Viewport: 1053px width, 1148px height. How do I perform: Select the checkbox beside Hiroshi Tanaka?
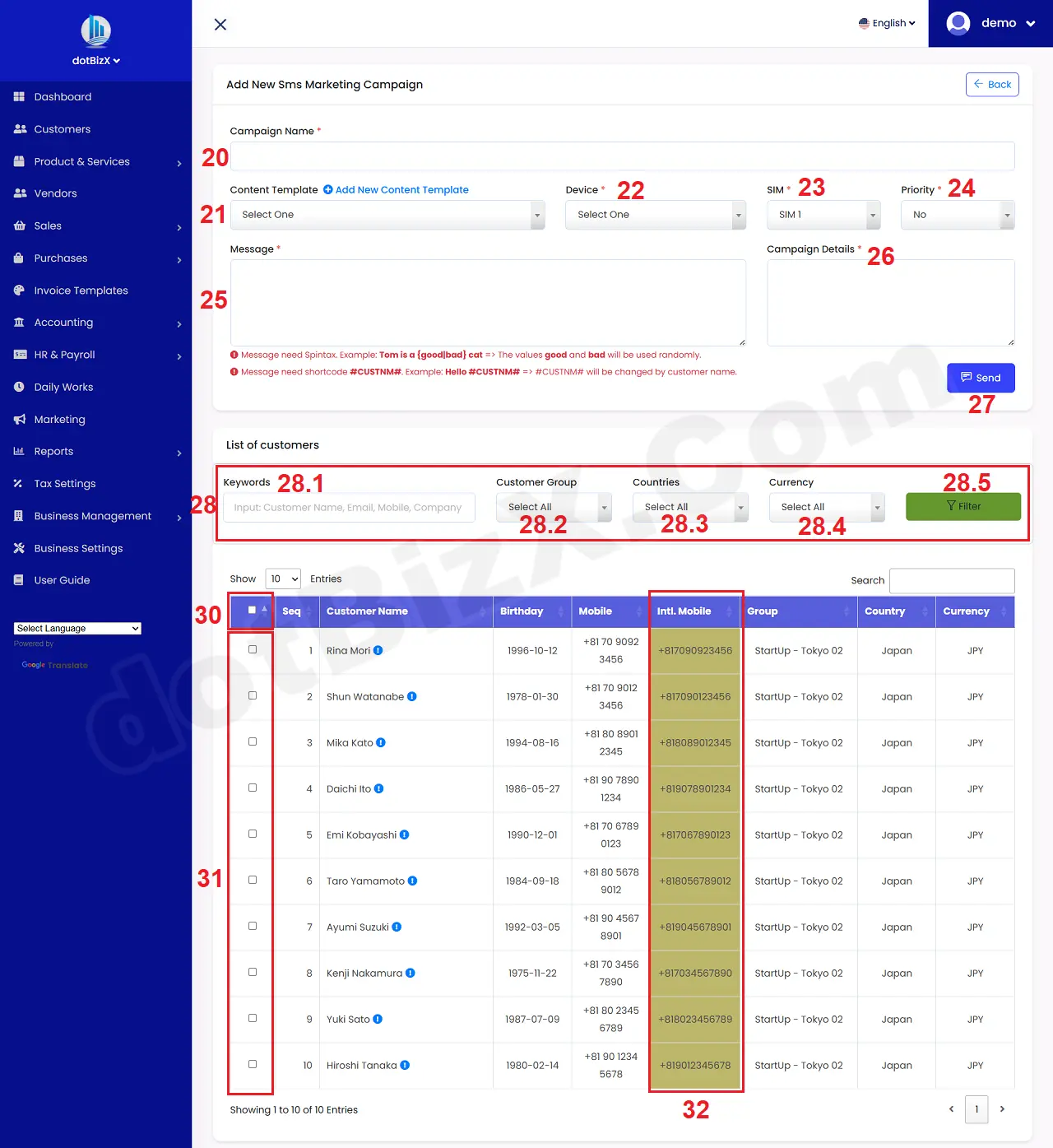pos(251,1063)
